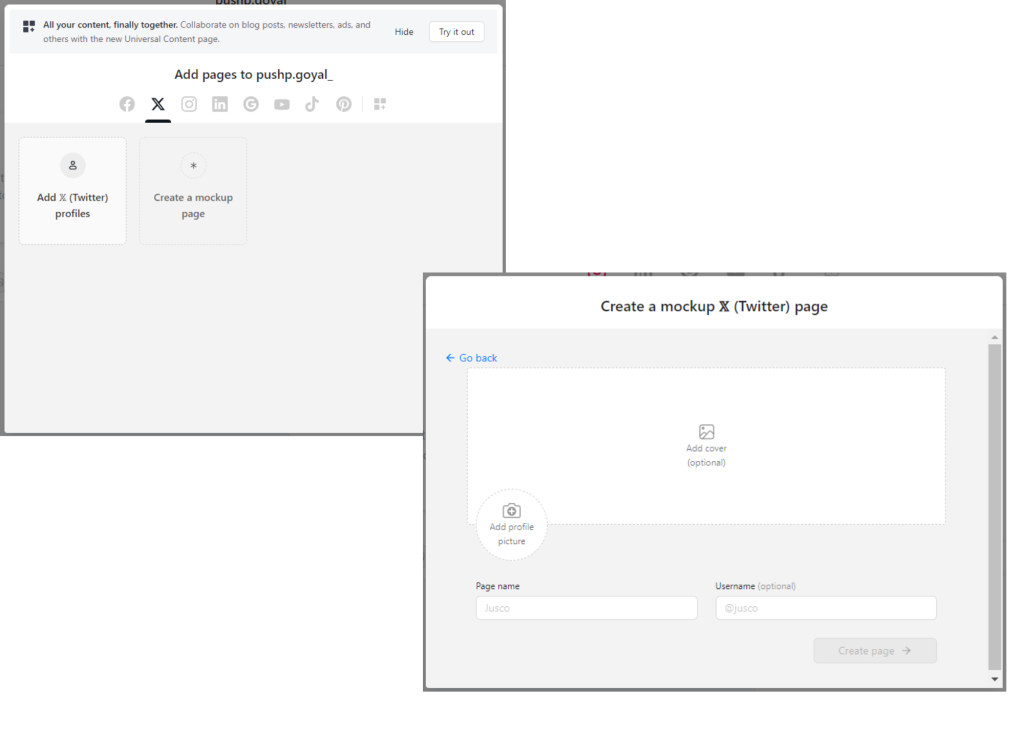Screen dimensions: 1024x732
Task: Focus the Username optional input field
Action: [x=825, y=608]
